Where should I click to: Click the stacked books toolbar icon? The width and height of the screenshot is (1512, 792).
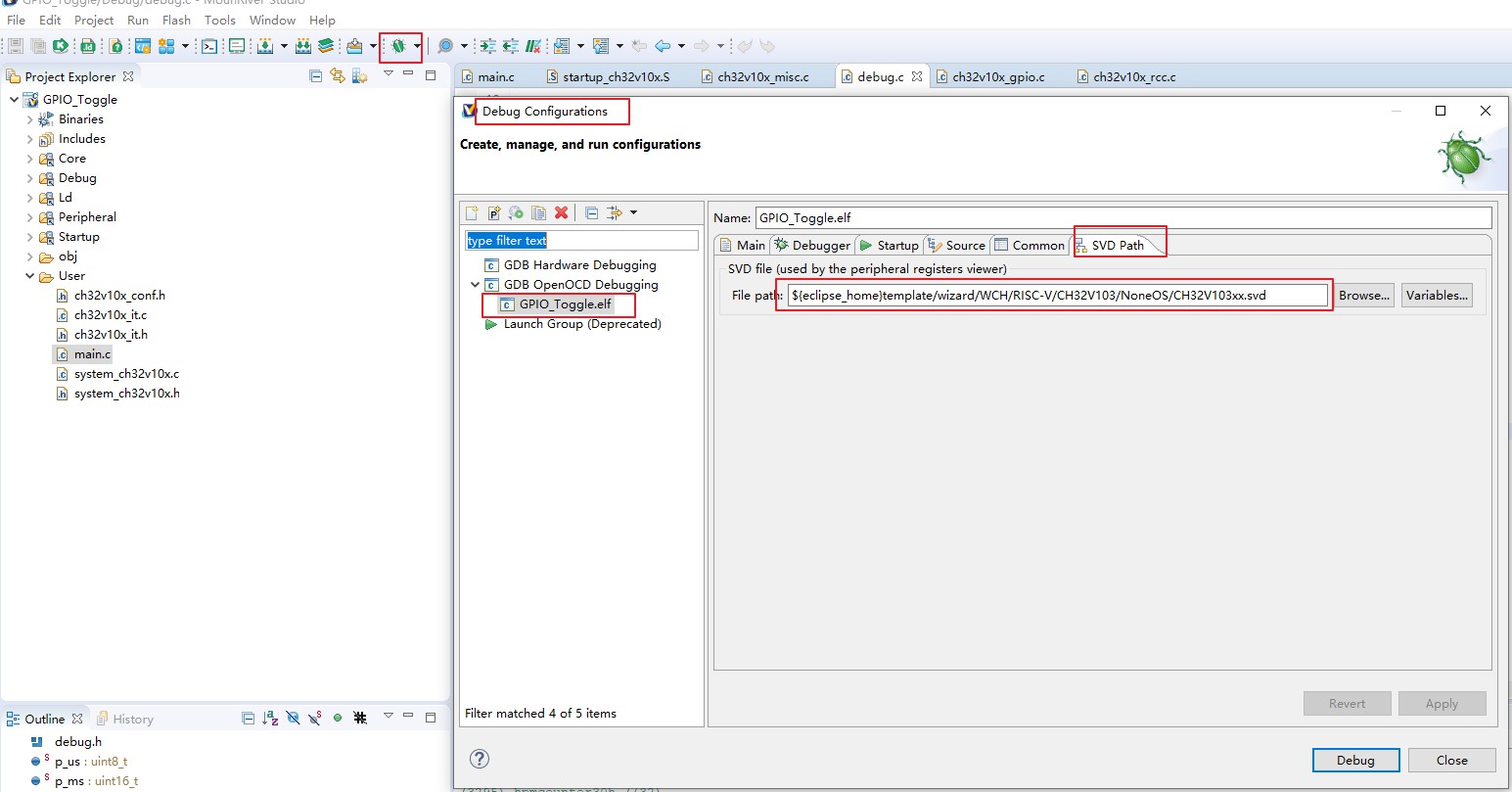(x=326, y=46)
